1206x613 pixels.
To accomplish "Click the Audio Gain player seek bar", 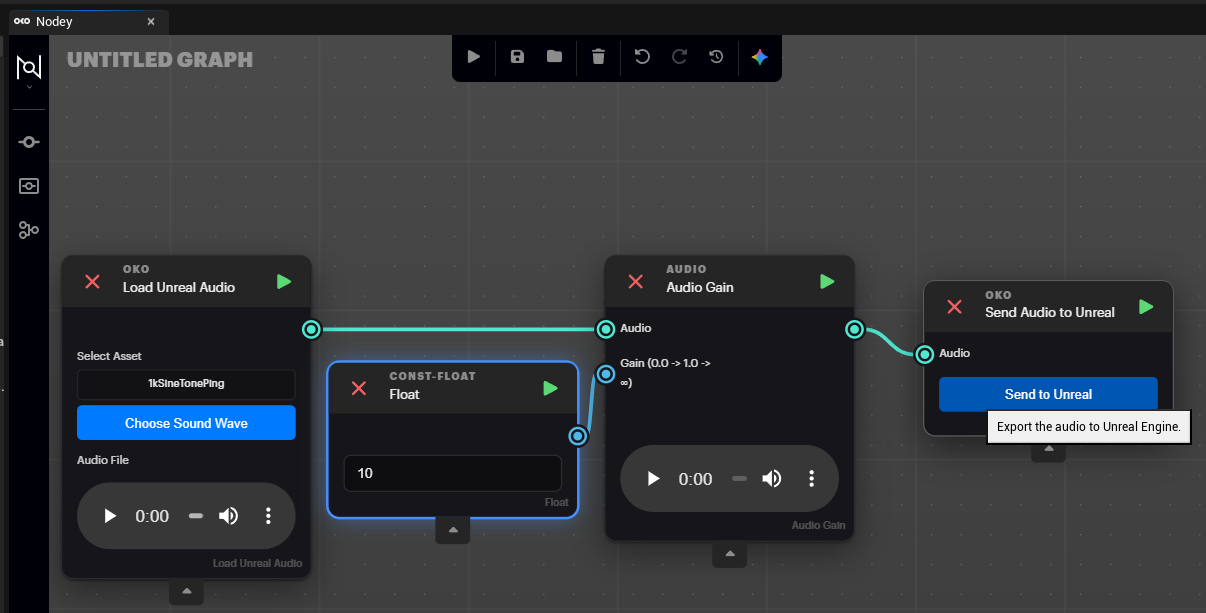I will pos(739,479).
